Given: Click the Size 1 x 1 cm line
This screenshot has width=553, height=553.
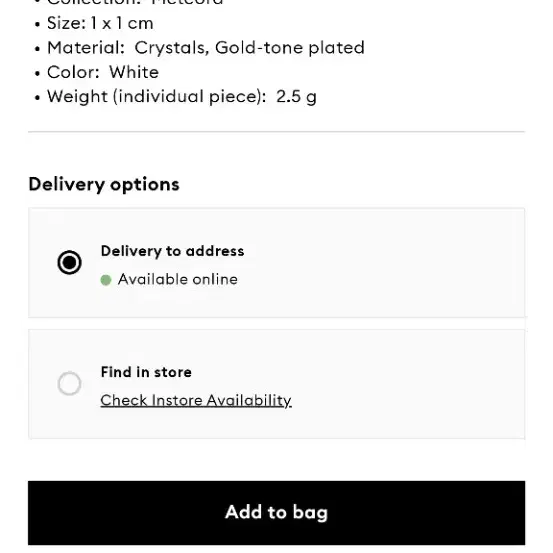Looking at the screenshot, I should click(100, 24).
